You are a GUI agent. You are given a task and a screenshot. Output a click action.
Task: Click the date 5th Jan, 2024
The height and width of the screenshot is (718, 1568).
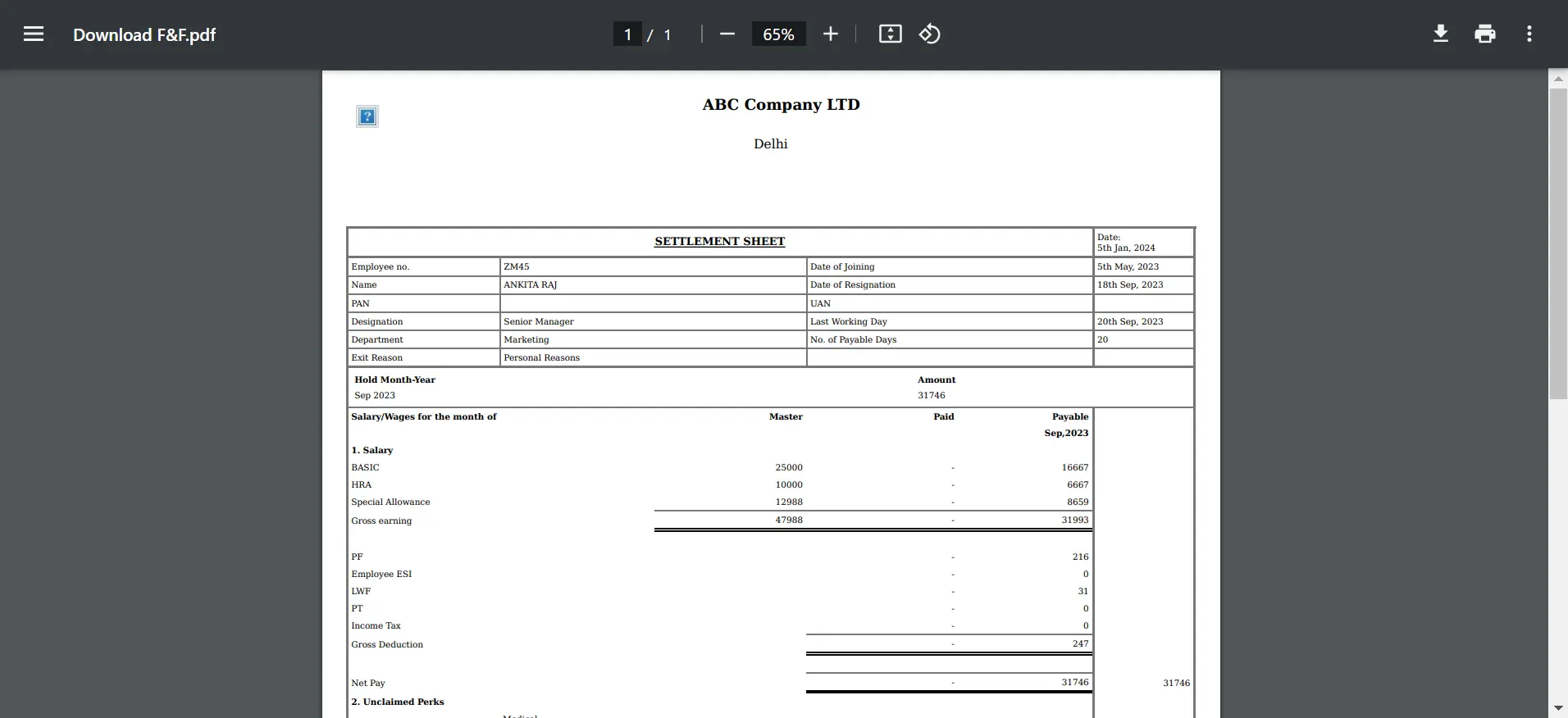(1126, 248)
